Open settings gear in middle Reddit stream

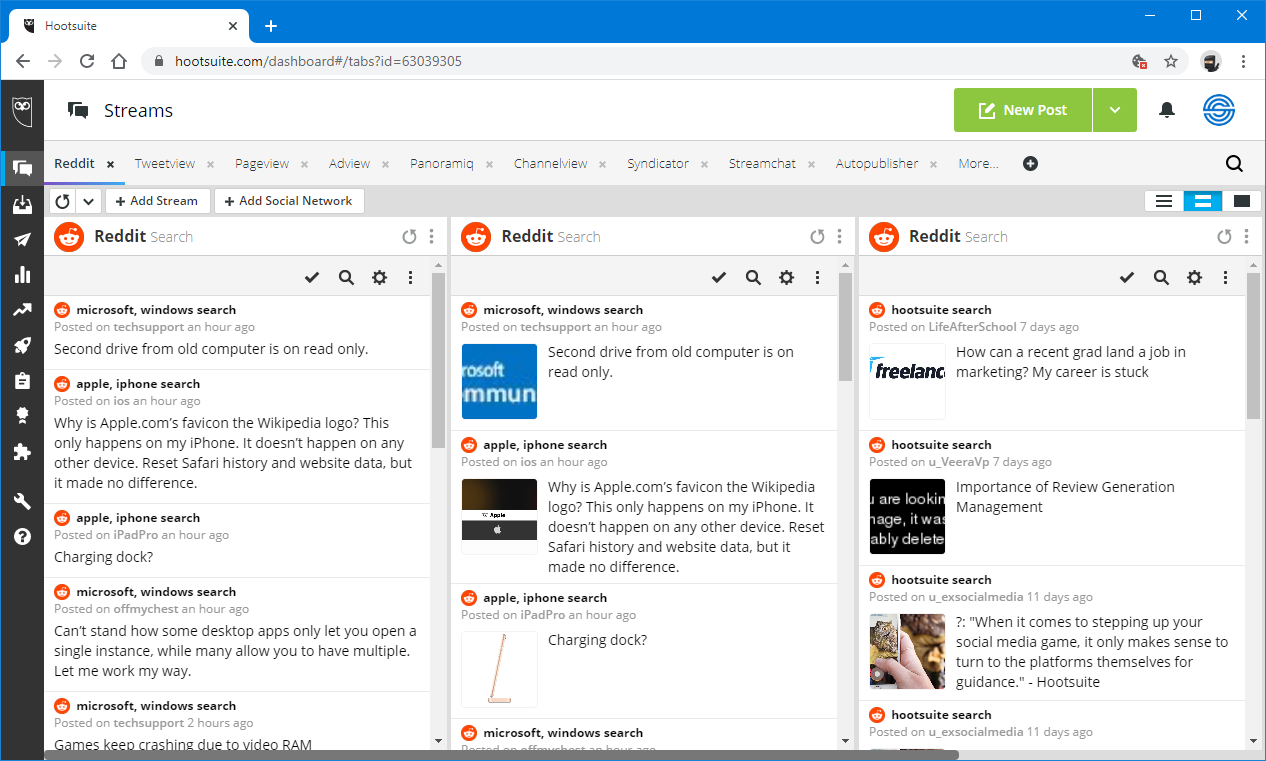pyautogui.click(x=786, y=277)
